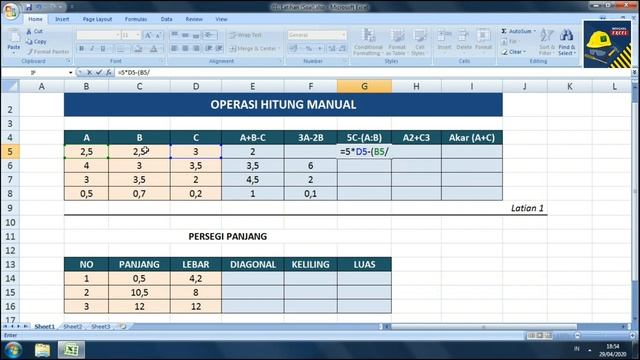Click inside the formula bar text
Screen dimensions: 640x360
[134, 72]
